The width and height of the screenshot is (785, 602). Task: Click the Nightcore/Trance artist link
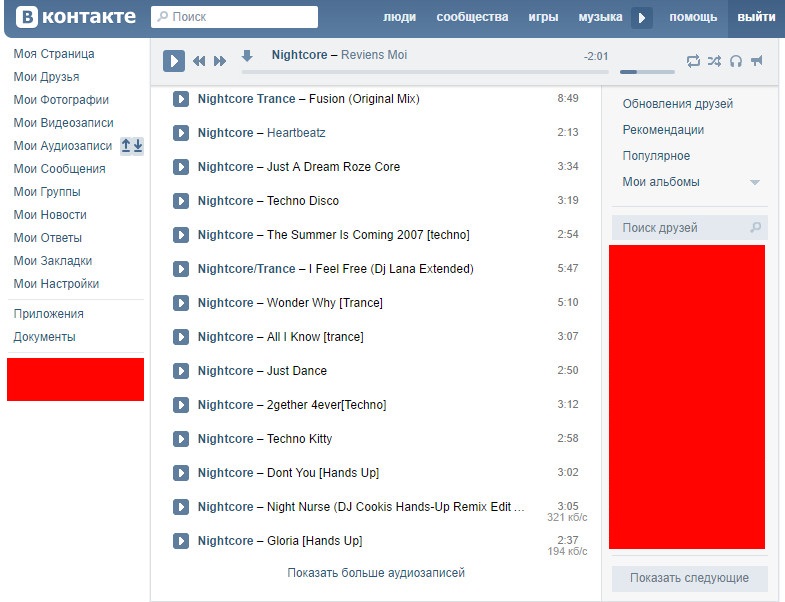tap(246, 269)
